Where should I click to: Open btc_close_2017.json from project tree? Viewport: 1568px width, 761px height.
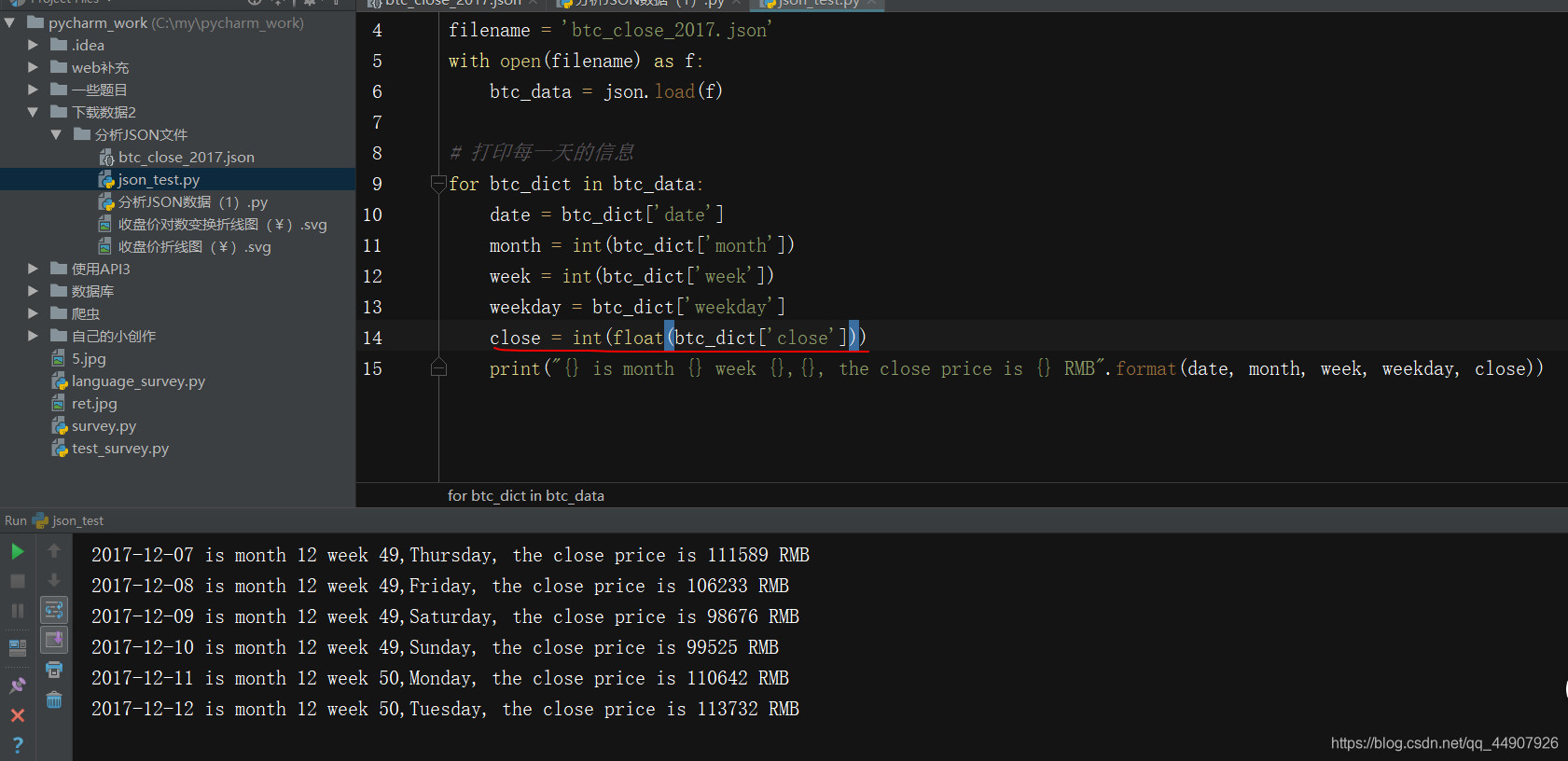click(187, 158)
